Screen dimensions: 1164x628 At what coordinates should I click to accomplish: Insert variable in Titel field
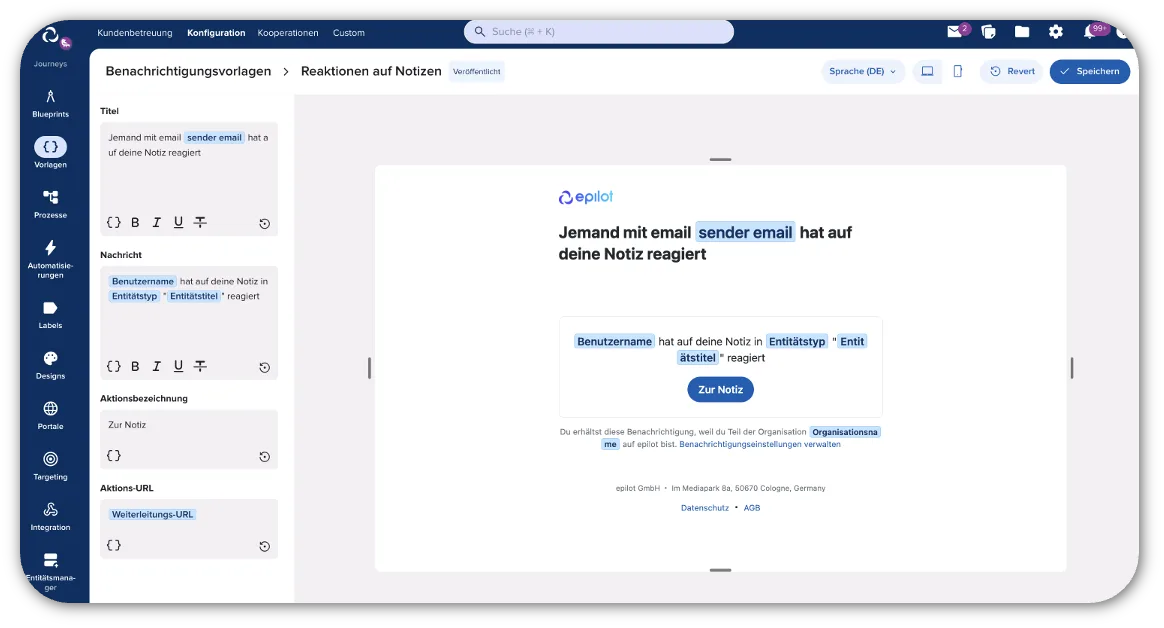click(x=114, y=222)
